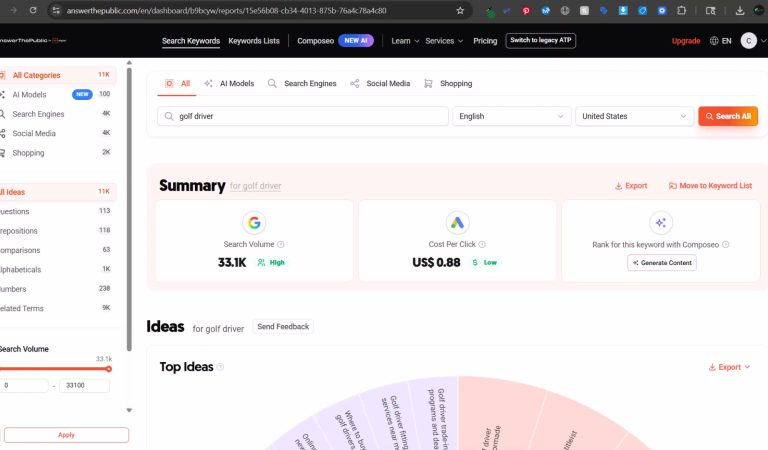The width and height of the screenshot is (768, 450).
Task: Show info icon next to Top Ideas
Action: click(220, 367)
